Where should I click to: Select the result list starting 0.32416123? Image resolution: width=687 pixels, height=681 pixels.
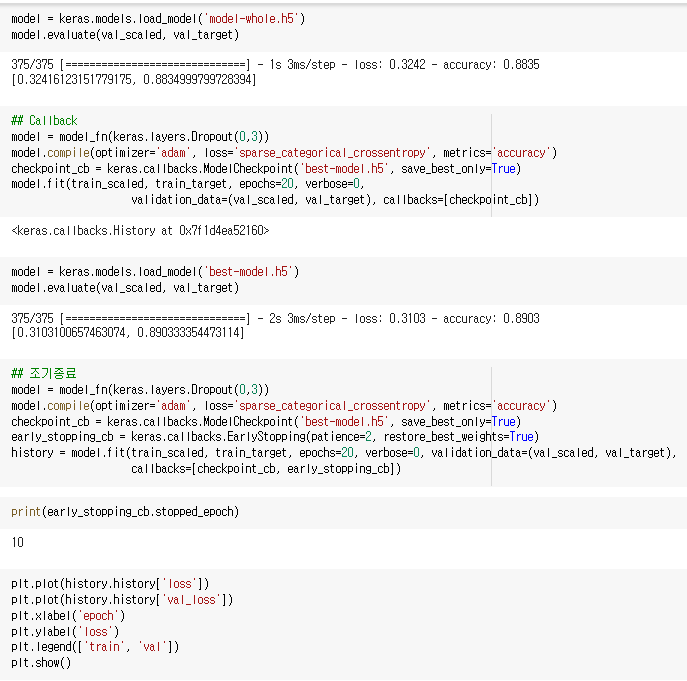pyautogui.click(x=134, y=80)
